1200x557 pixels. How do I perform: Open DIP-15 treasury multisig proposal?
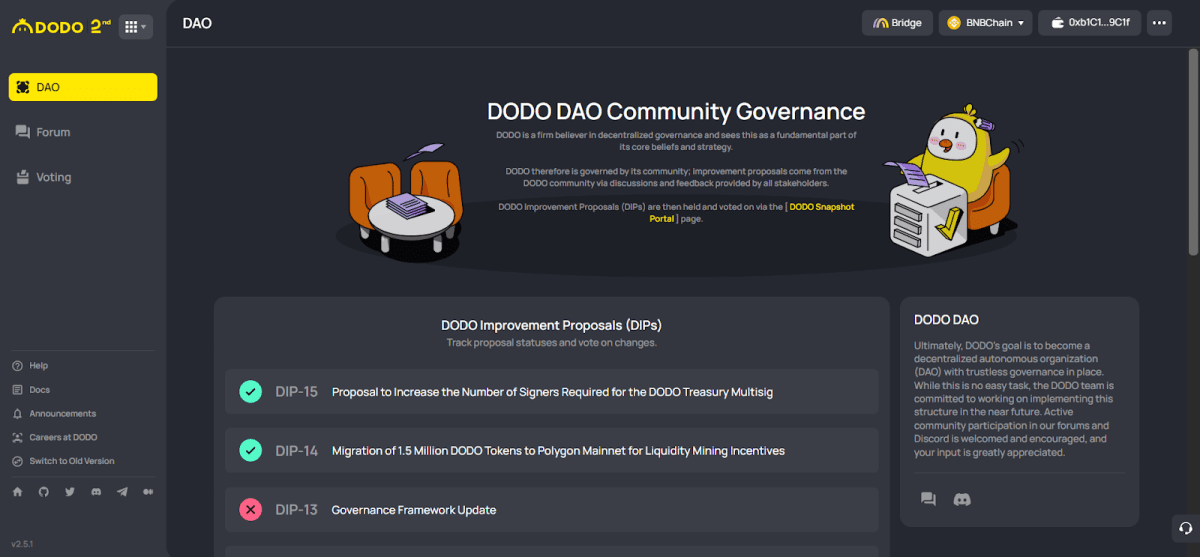(x=551, y=392)
